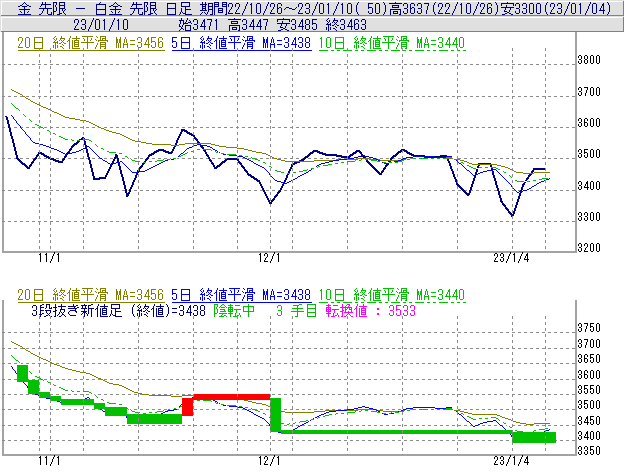
Task: Select 20日 終値平滑 MA=3456 in lower chart
Action: tap(91, 295)
